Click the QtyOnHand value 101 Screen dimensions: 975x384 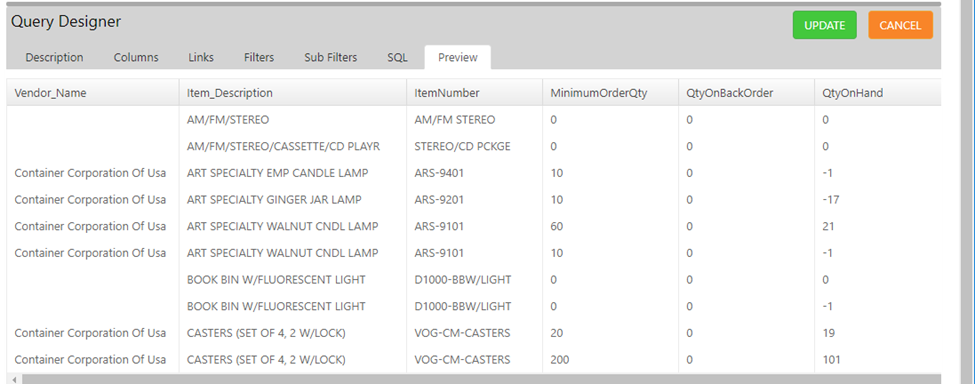pyautogui.click(x=831, y=360)
